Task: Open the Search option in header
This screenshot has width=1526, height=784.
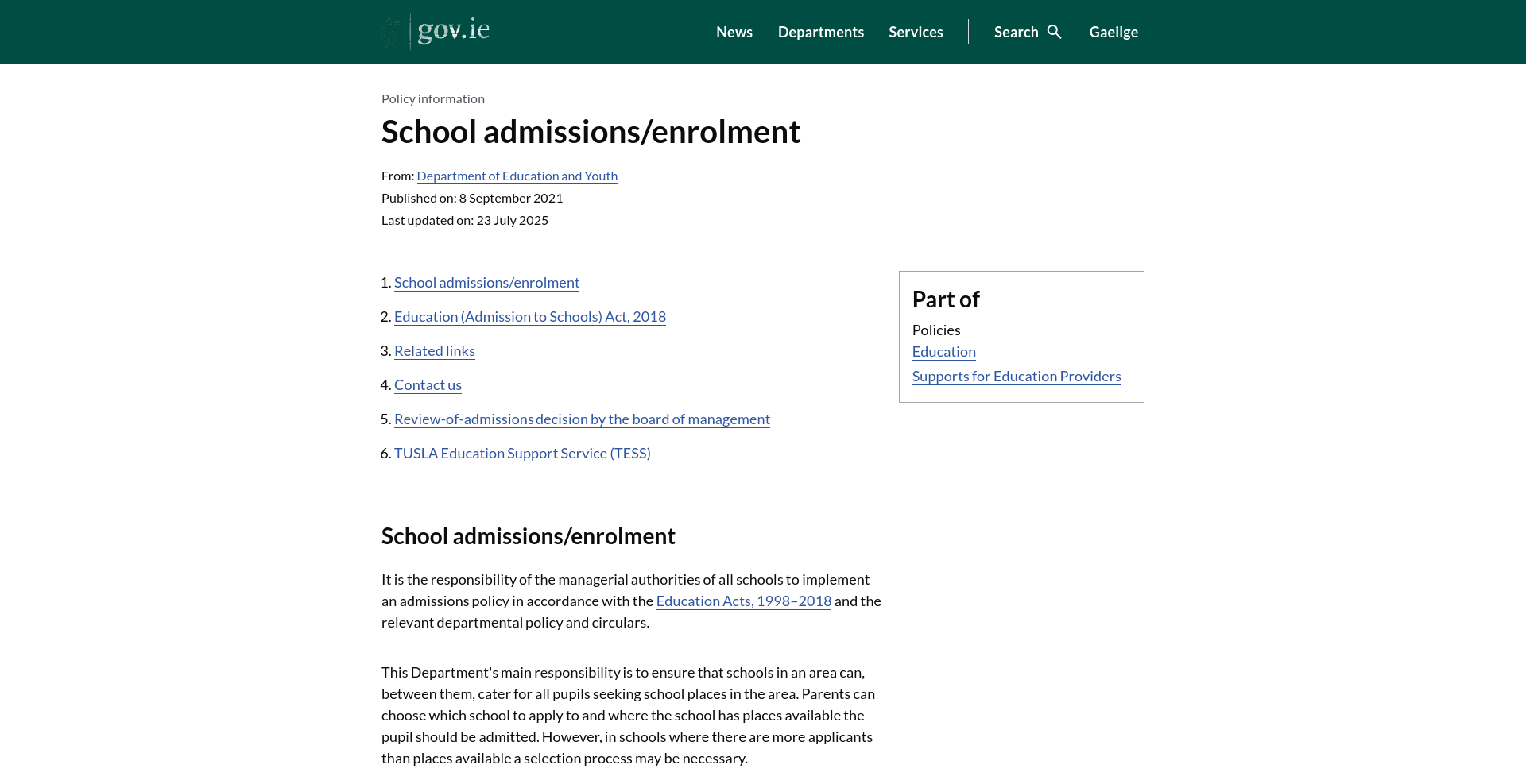Action: (x=1028, y=32)
